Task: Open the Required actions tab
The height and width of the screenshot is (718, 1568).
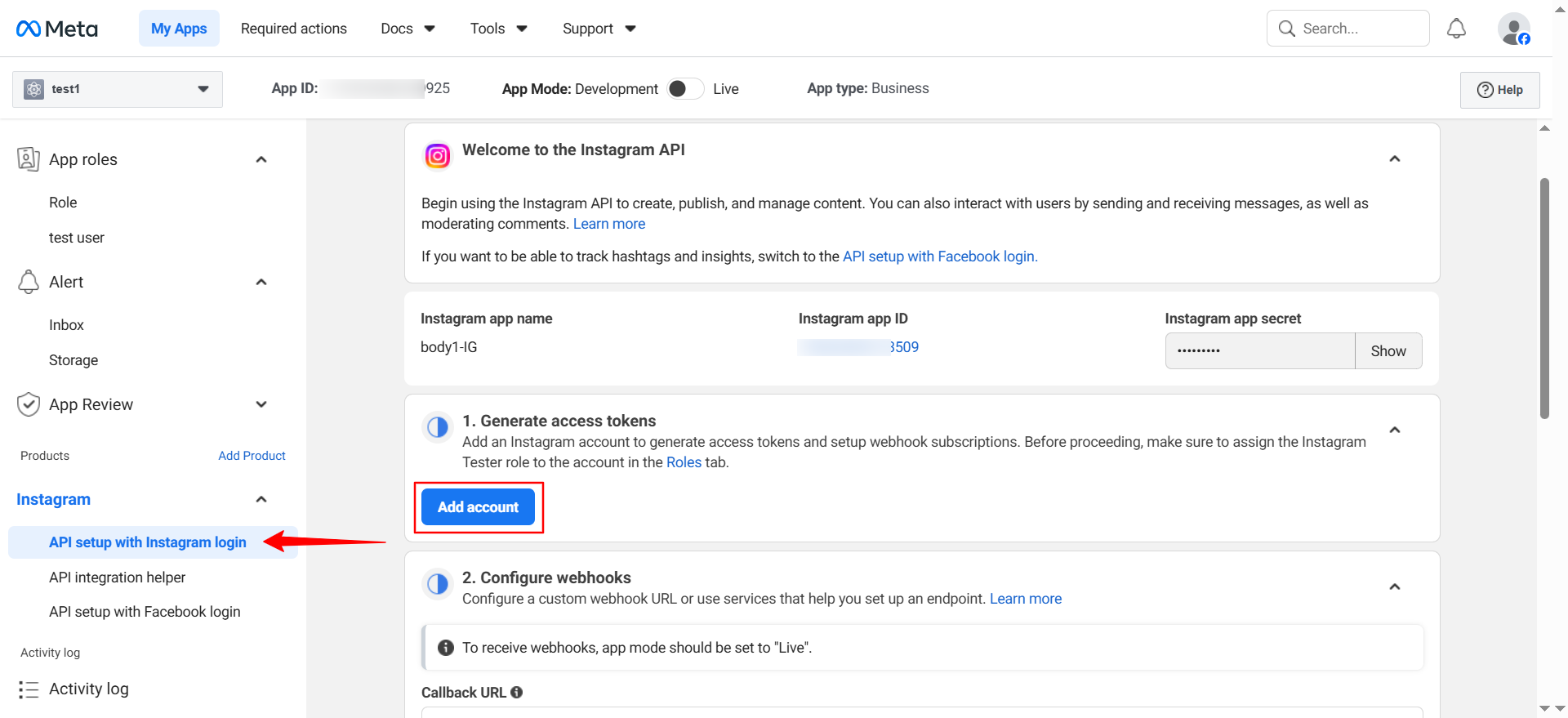Action: click(x=294, y=29)
